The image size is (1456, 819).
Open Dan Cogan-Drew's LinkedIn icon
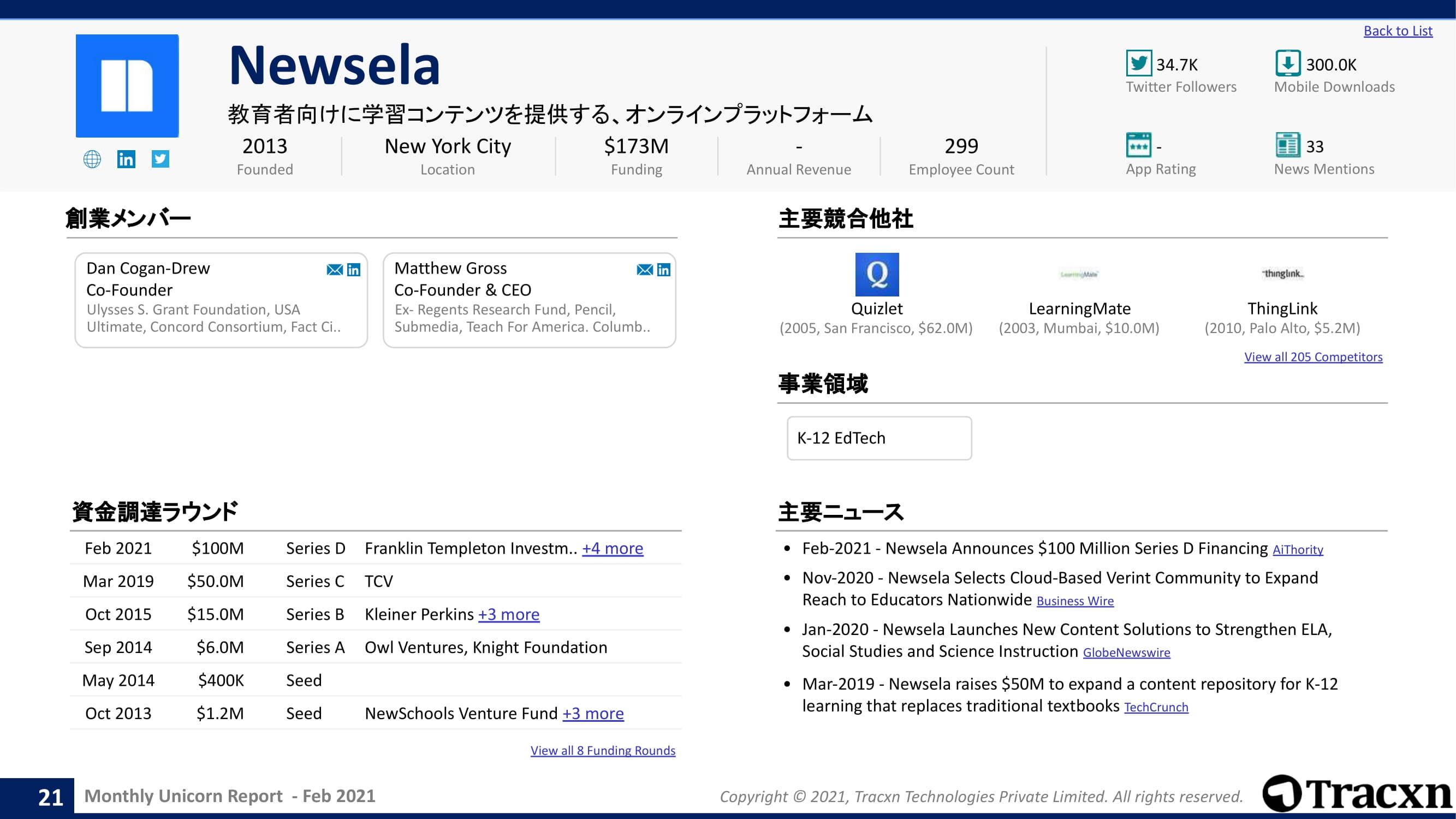tap(354, 270)
